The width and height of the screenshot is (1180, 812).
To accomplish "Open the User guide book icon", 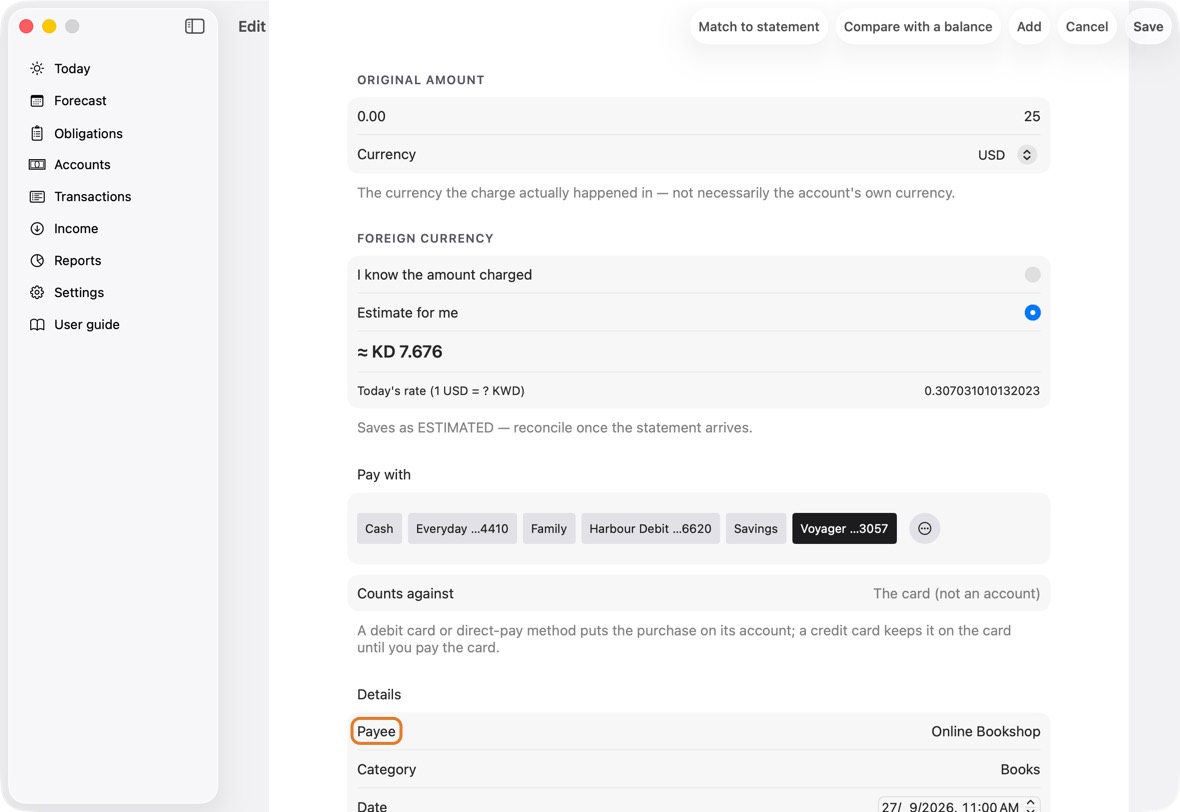I will (x=37, y=324).
